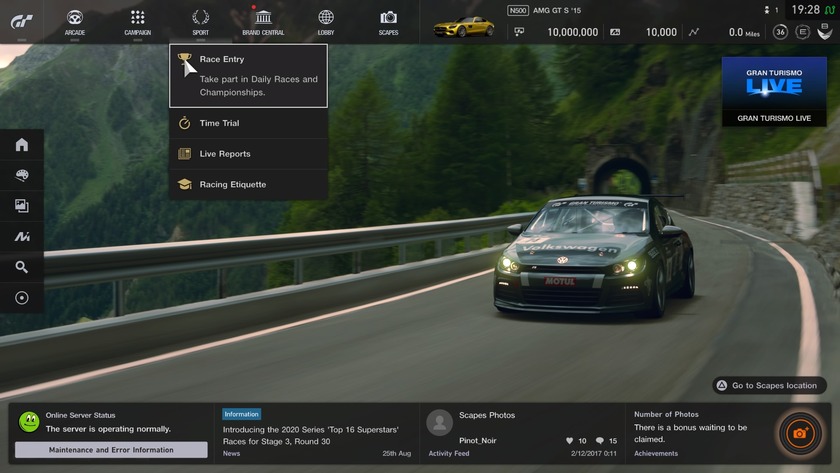Open the livery palette icon in sidebar

click(x=21, y=175)
